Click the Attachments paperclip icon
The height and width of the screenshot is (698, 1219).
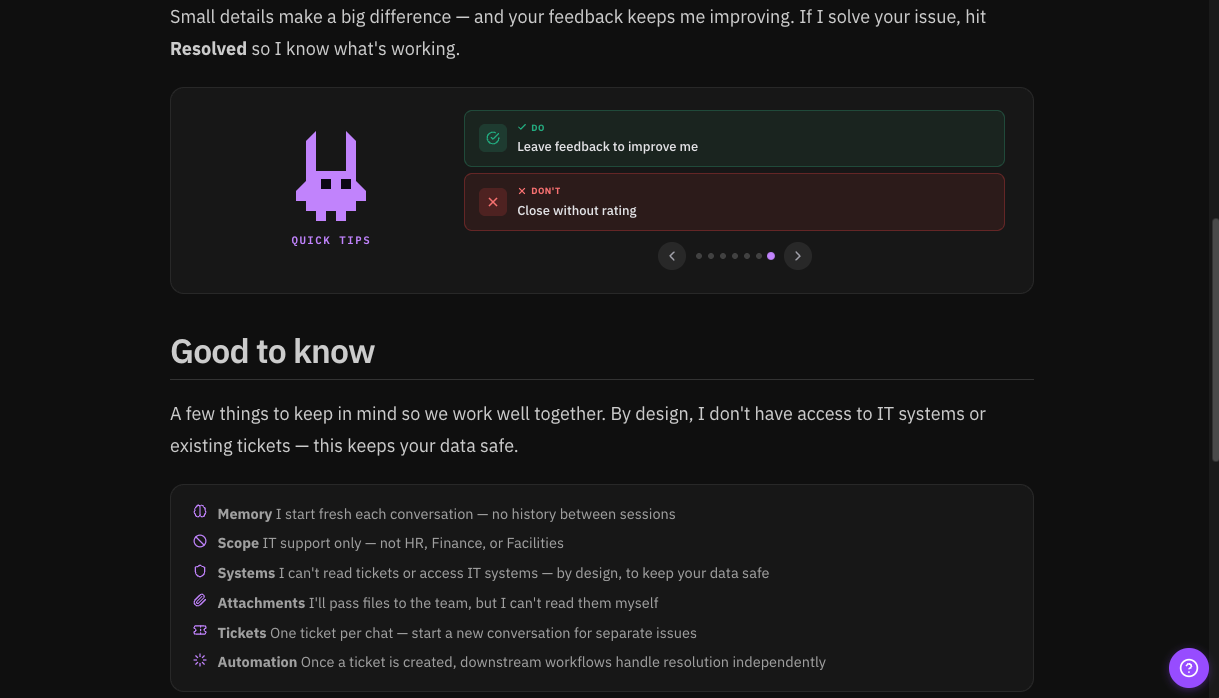[200, 601]
